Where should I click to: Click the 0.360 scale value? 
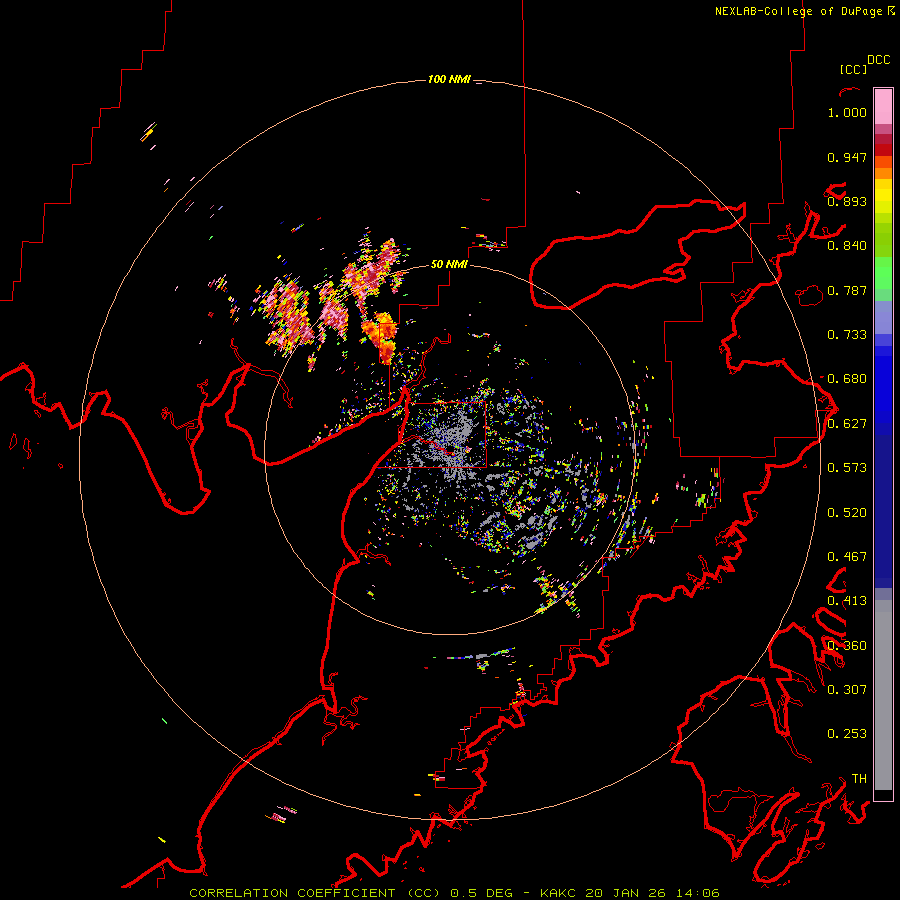(847, 646)
